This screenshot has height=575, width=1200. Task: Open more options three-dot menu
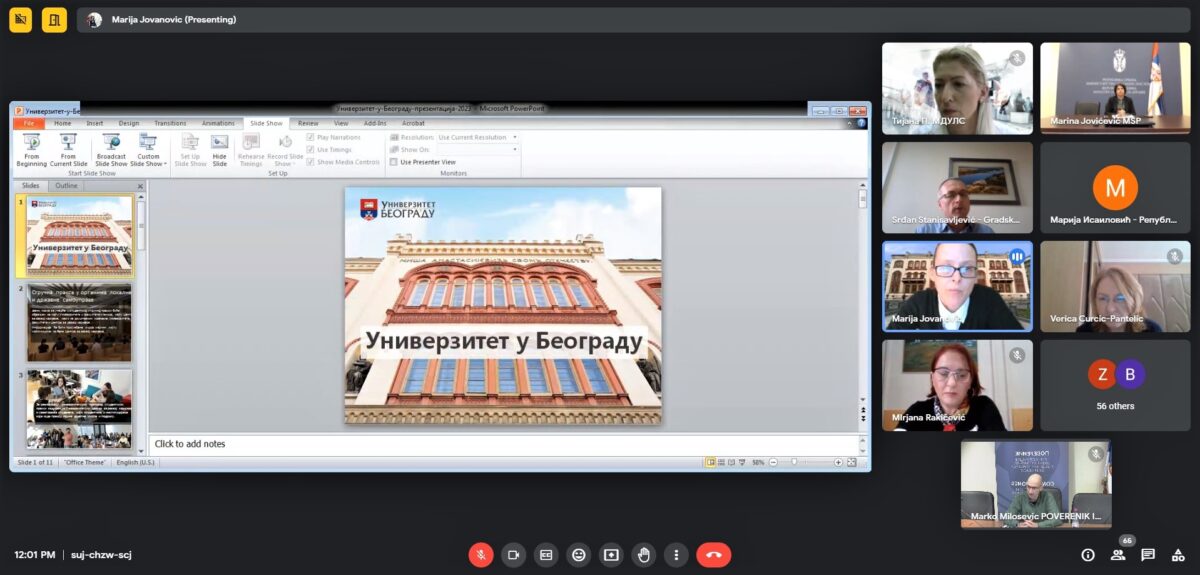click(x=677, y=554)
